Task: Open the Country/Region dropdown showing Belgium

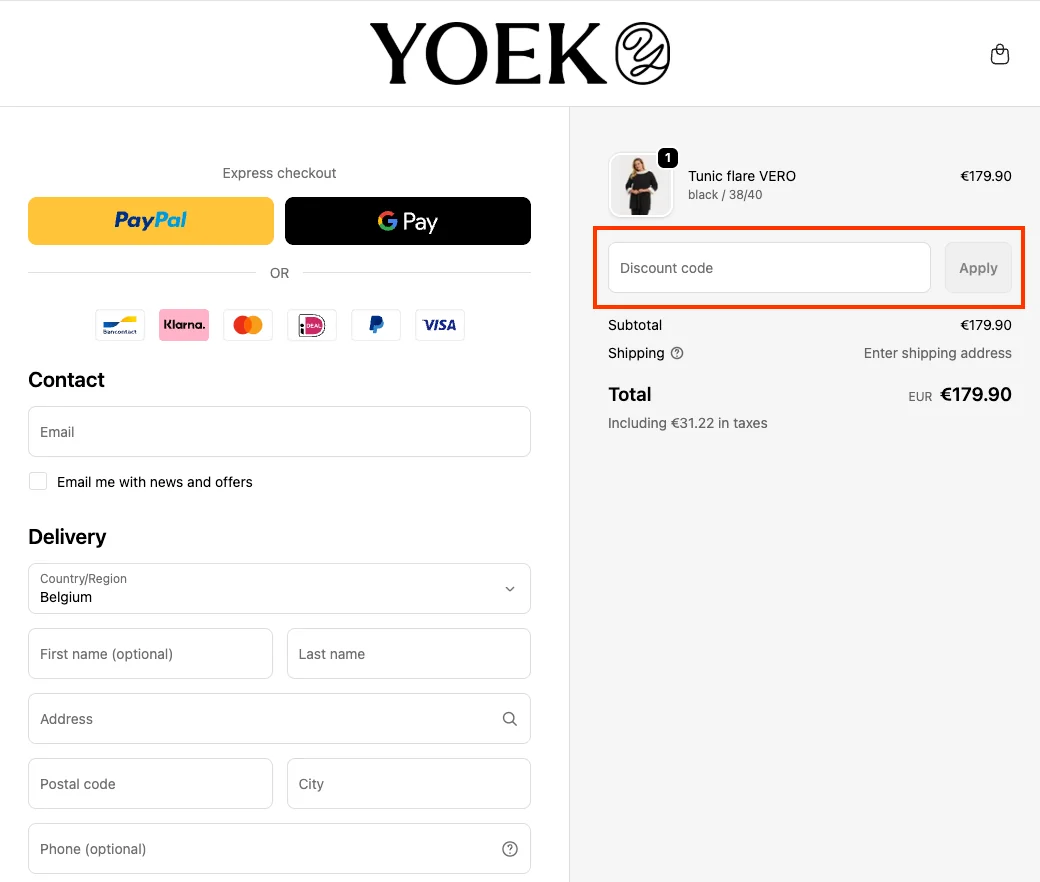Action: coord(279,589)
